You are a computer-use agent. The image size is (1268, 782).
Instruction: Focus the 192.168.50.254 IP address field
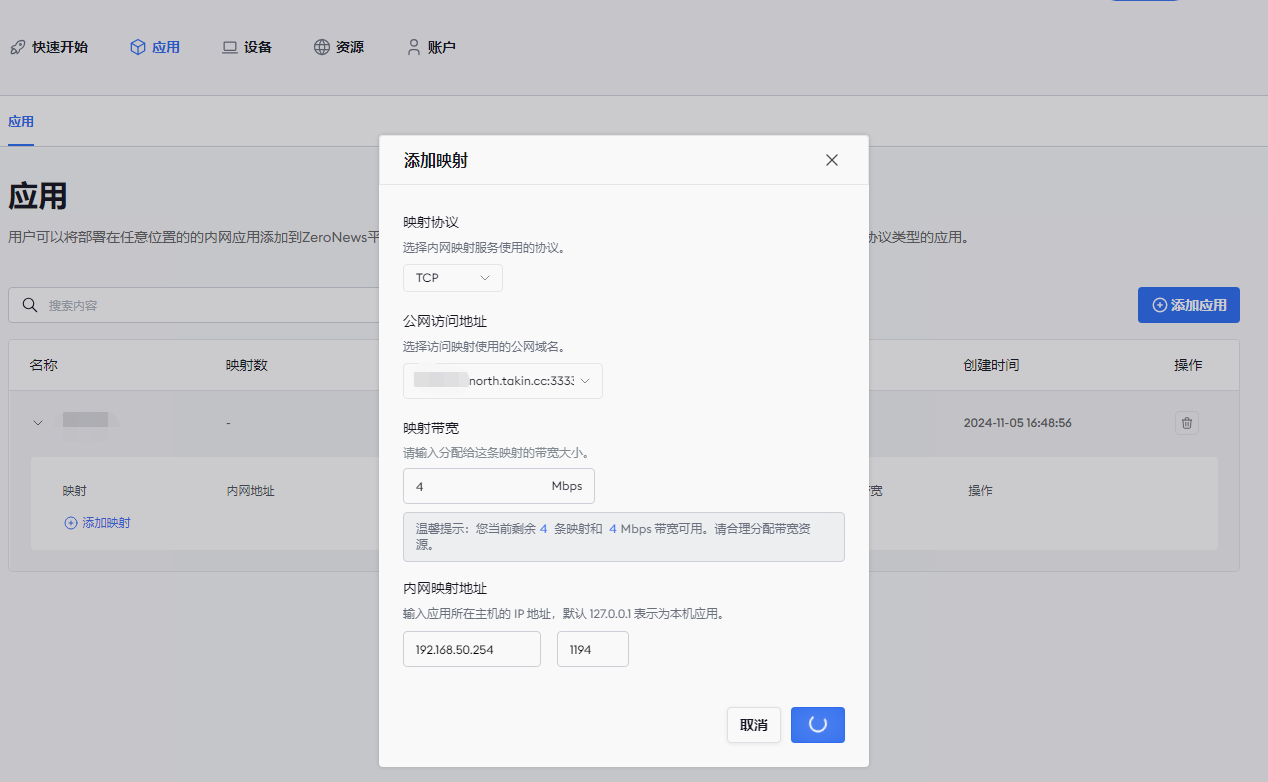point(472,649)
